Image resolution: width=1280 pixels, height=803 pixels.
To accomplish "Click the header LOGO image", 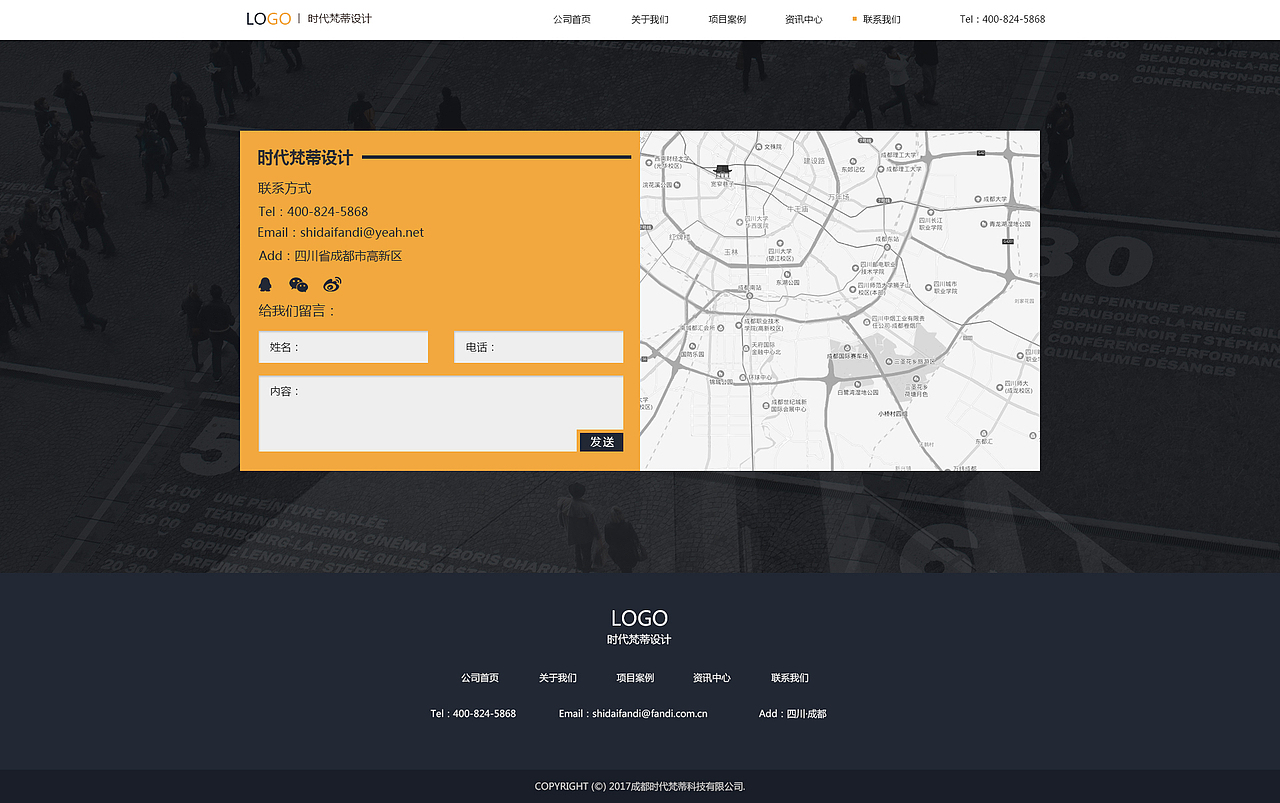I will 269,19.
